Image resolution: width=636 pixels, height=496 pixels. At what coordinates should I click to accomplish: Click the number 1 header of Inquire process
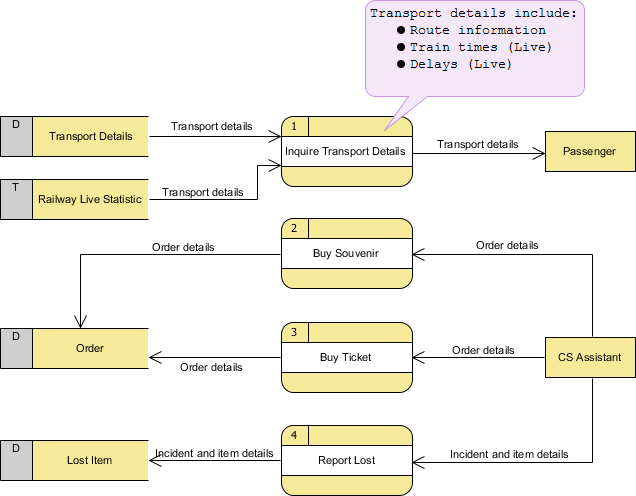click(294, 126)
